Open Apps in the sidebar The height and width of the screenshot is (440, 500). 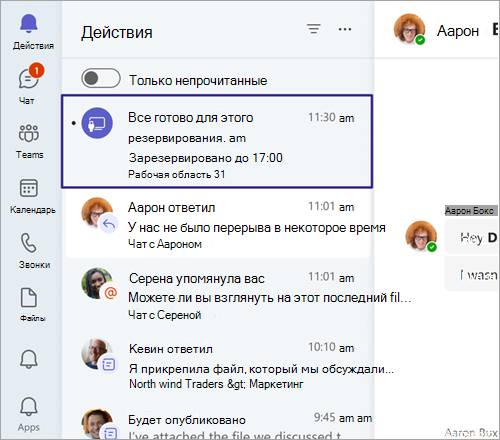pos(29,413)
